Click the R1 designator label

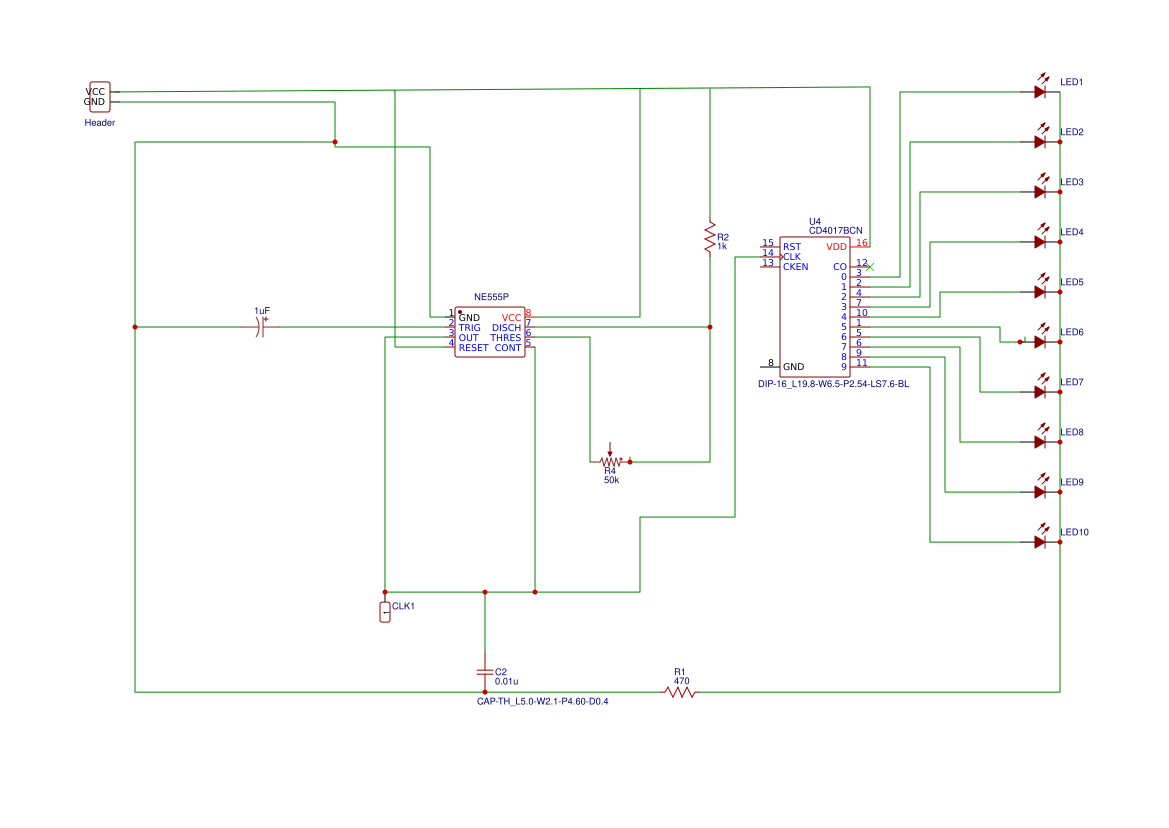pyautogui.click(x=679, y=671)
